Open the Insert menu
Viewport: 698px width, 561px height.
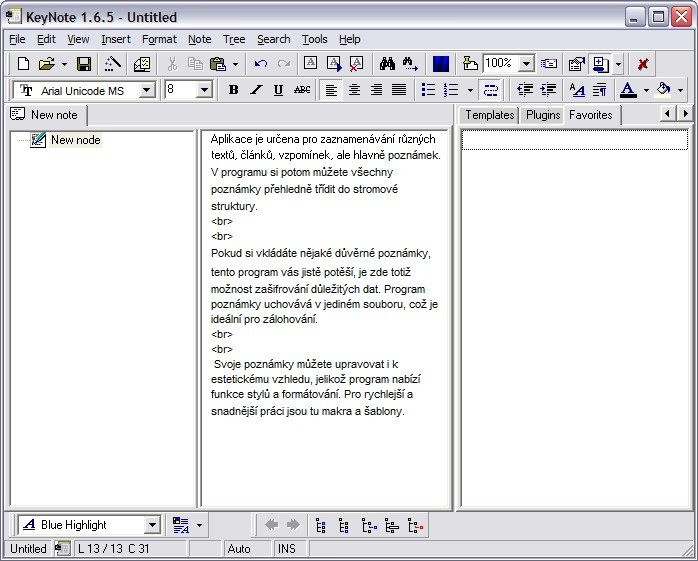(116, 39)
